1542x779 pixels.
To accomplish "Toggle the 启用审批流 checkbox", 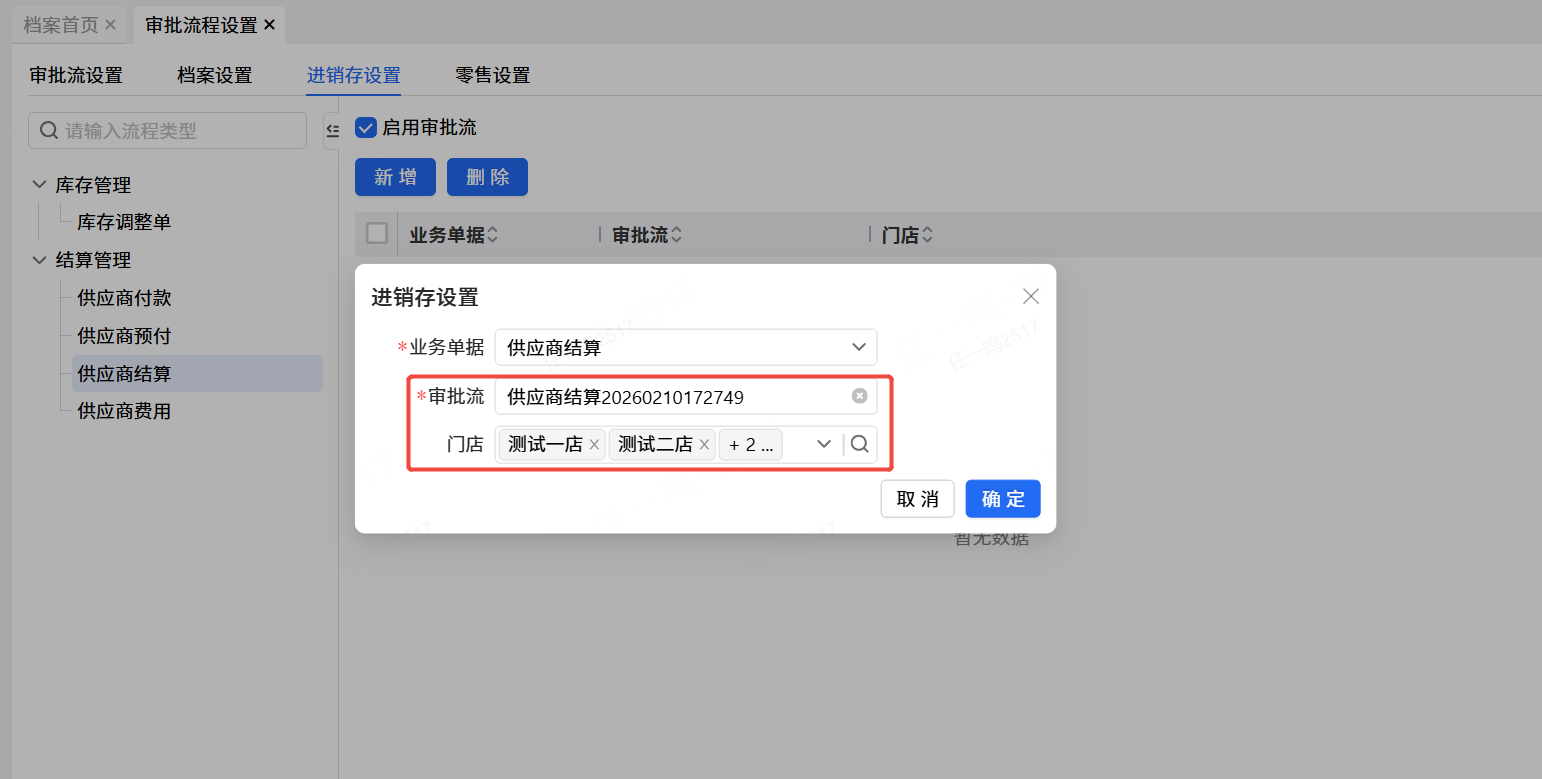I will click(x=366, y=128).
